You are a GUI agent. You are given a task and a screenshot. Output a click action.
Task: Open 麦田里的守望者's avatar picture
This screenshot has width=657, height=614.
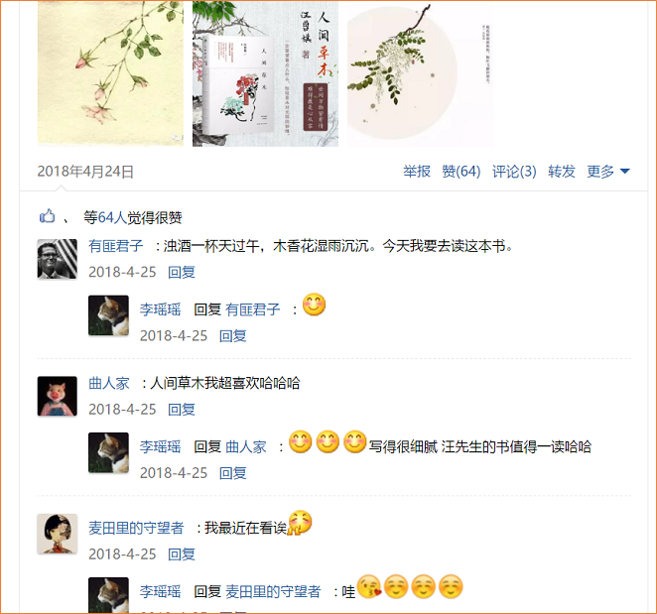(57, 534)
